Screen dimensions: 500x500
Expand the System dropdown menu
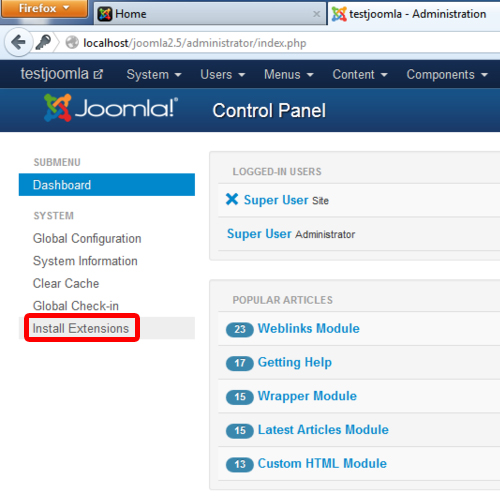coord(154,74)
